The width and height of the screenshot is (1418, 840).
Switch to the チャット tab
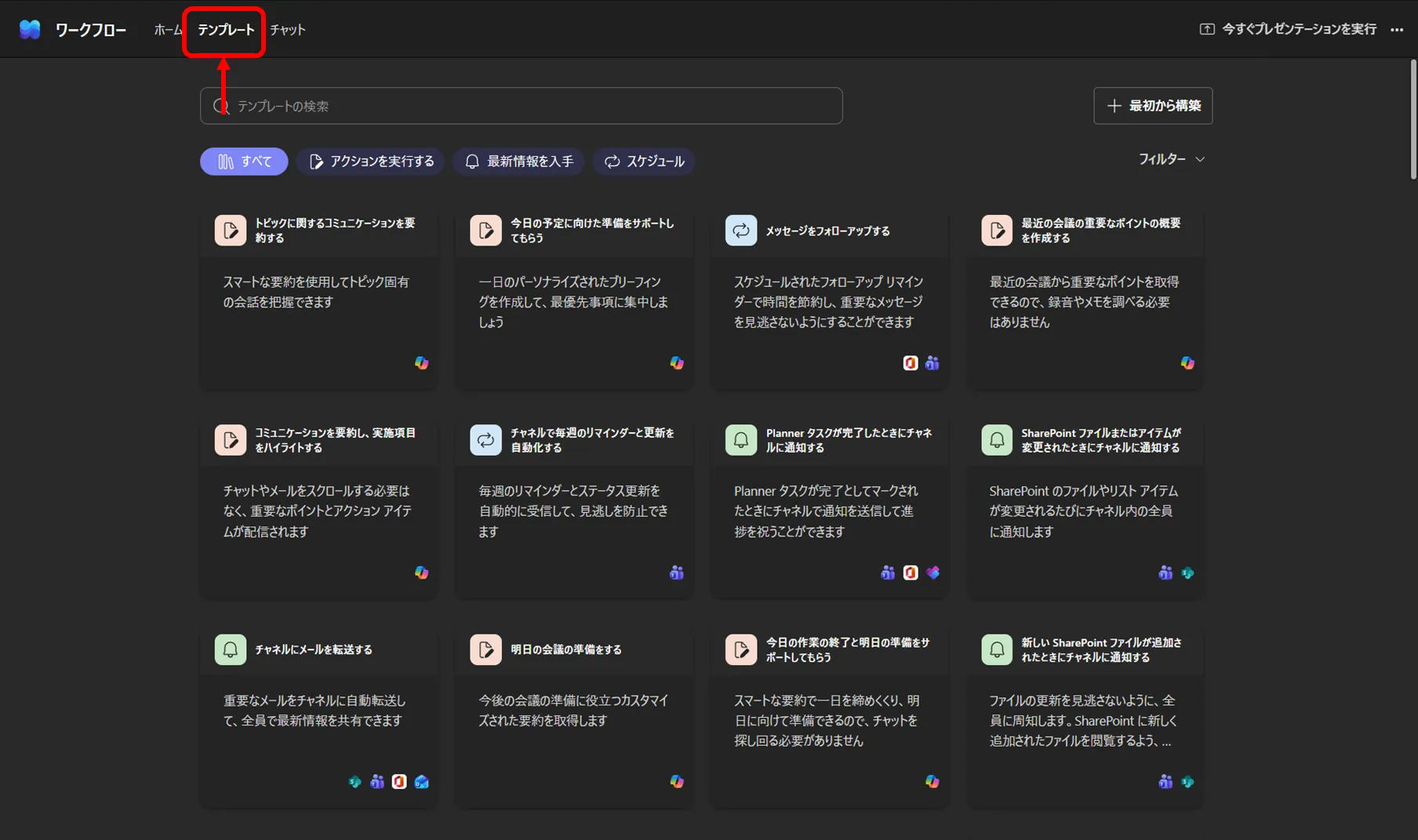coord(287,29)
